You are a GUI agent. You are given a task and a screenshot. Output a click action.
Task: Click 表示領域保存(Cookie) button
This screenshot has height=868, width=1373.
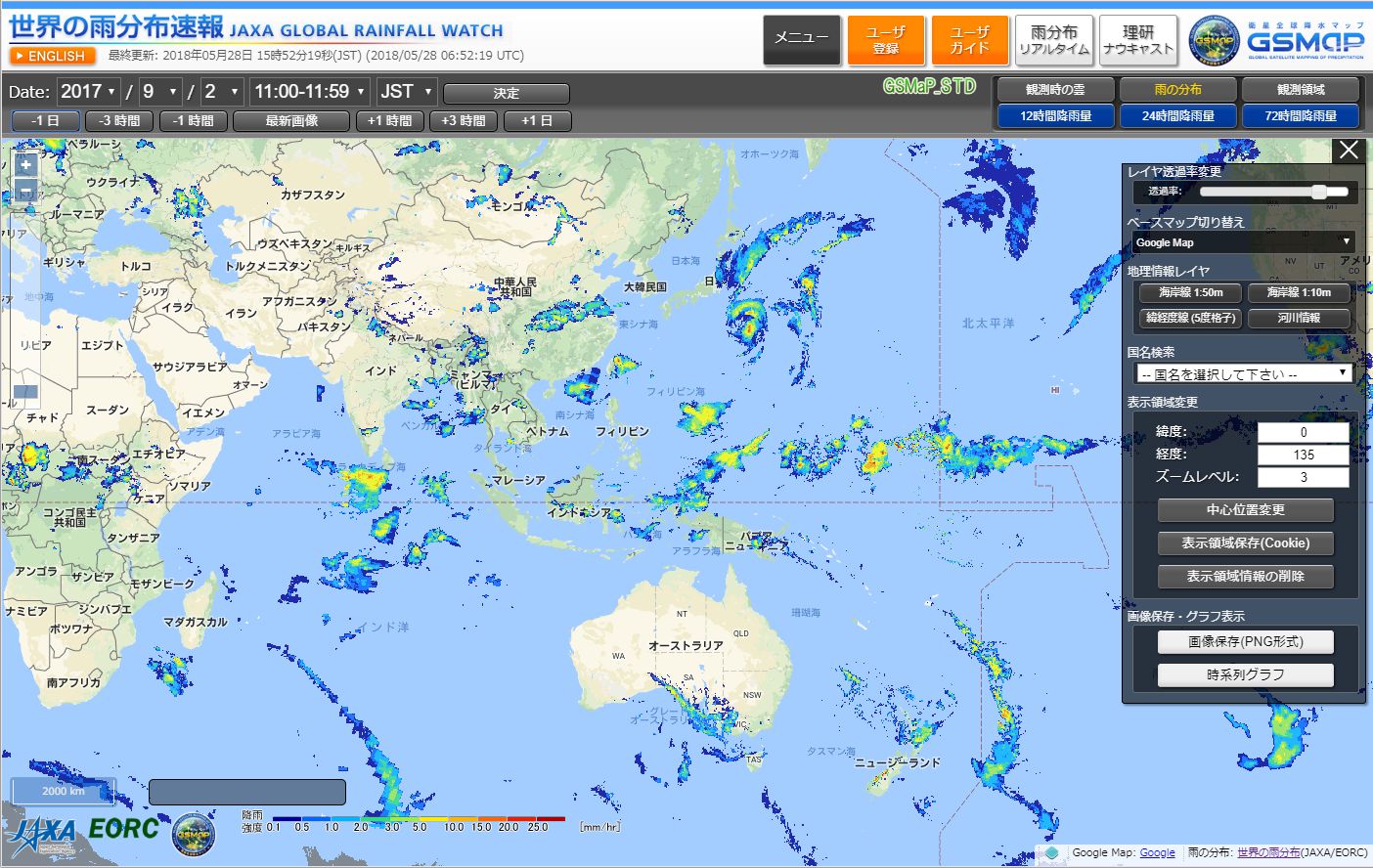coord(1245,543)
